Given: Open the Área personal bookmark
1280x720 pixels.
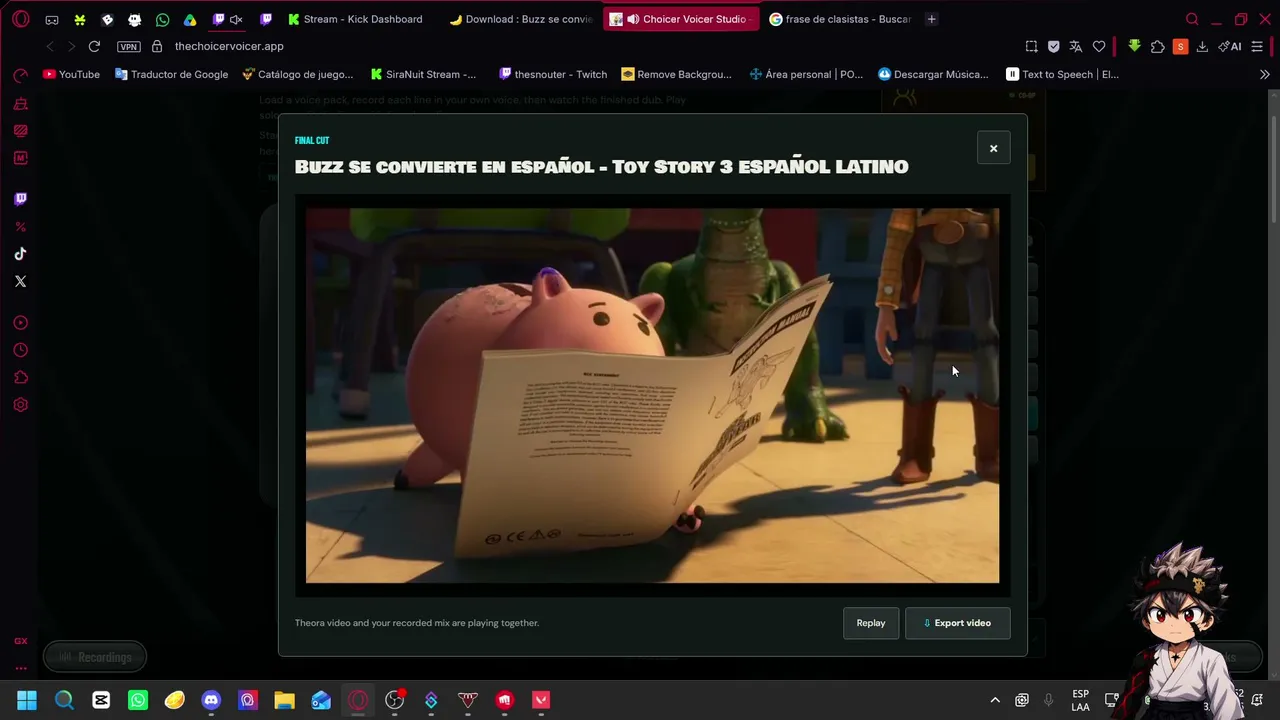Looking at the screenshot, I should click(806, 74).
